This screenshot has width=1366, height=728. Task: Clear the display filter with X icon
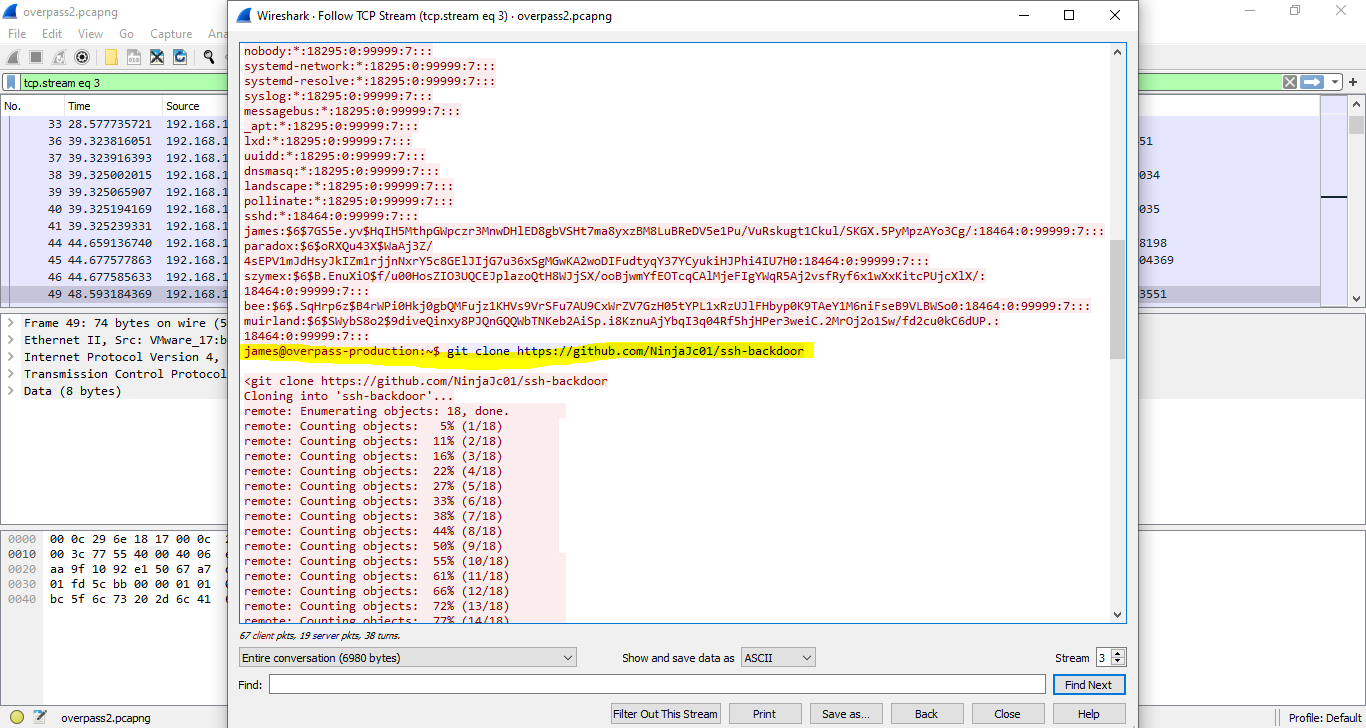(1290, 82)
